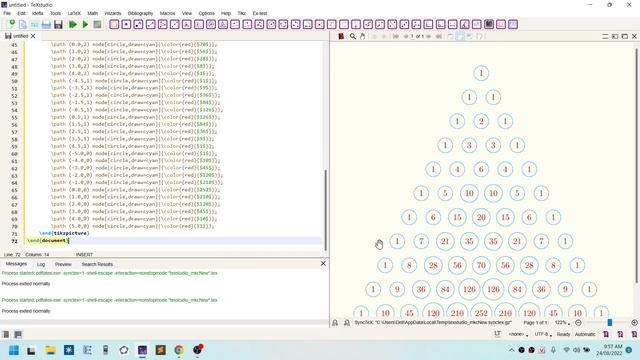Close the messages panel with X

323,264
